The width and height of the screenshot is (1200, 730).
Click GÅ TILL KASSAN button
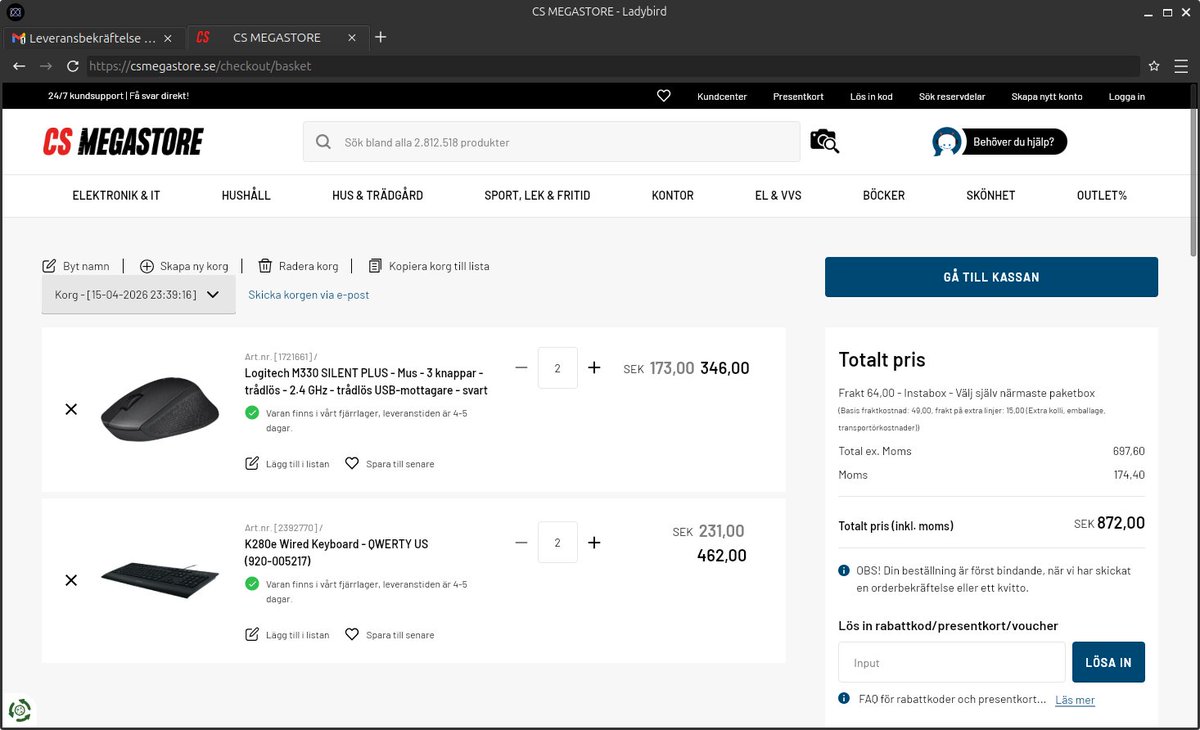click(991, 277)
